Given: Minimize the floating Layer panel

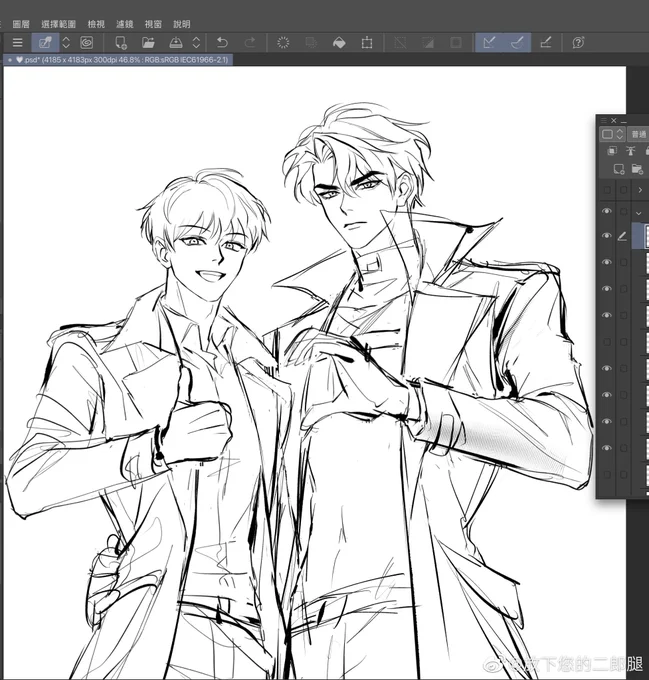Looking at the screenshot, I should (x=624, y=121).
